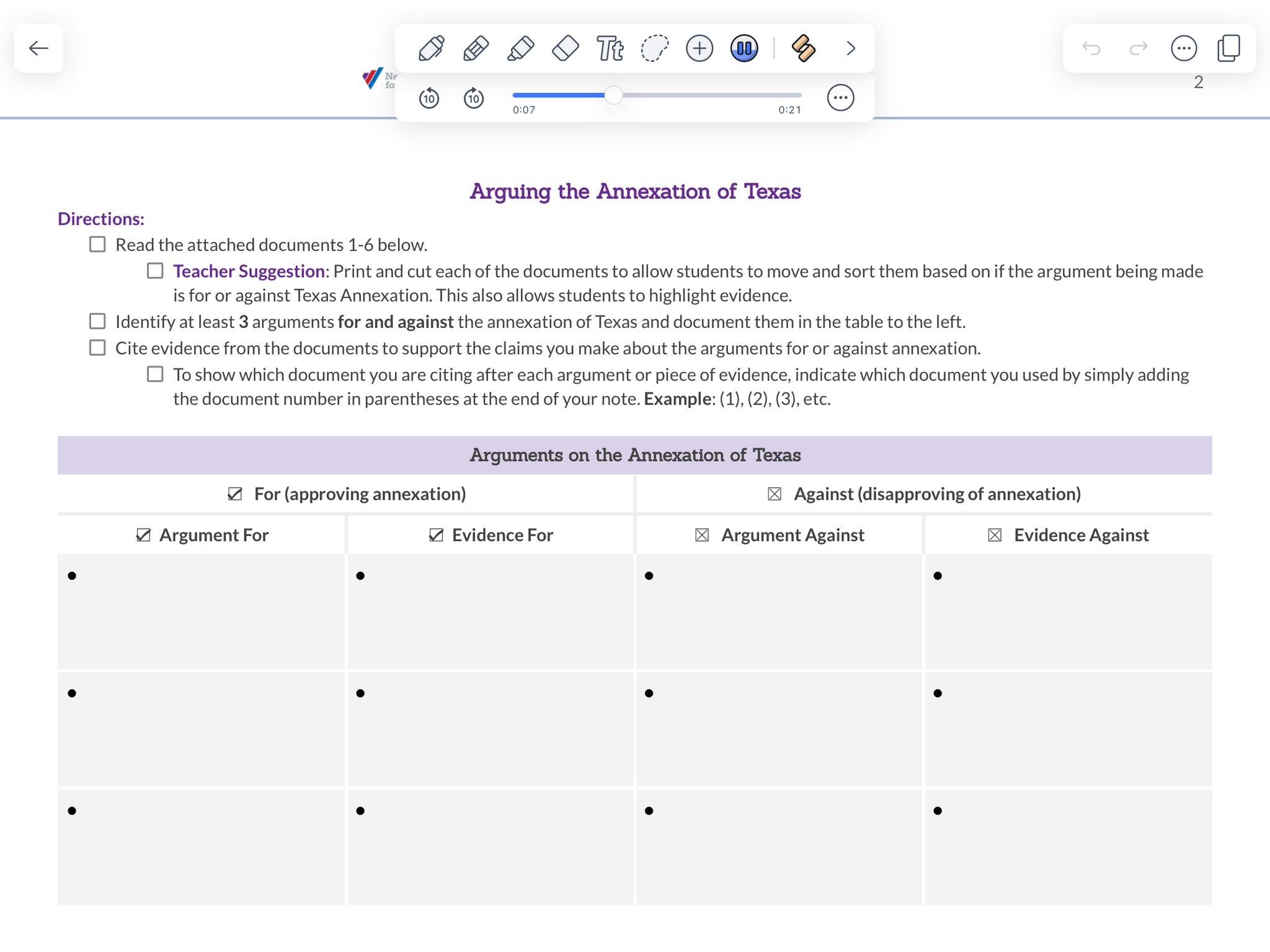Click the audio playback progress slider
This screenshot has width=1270, height=952.
coord(613,95)
